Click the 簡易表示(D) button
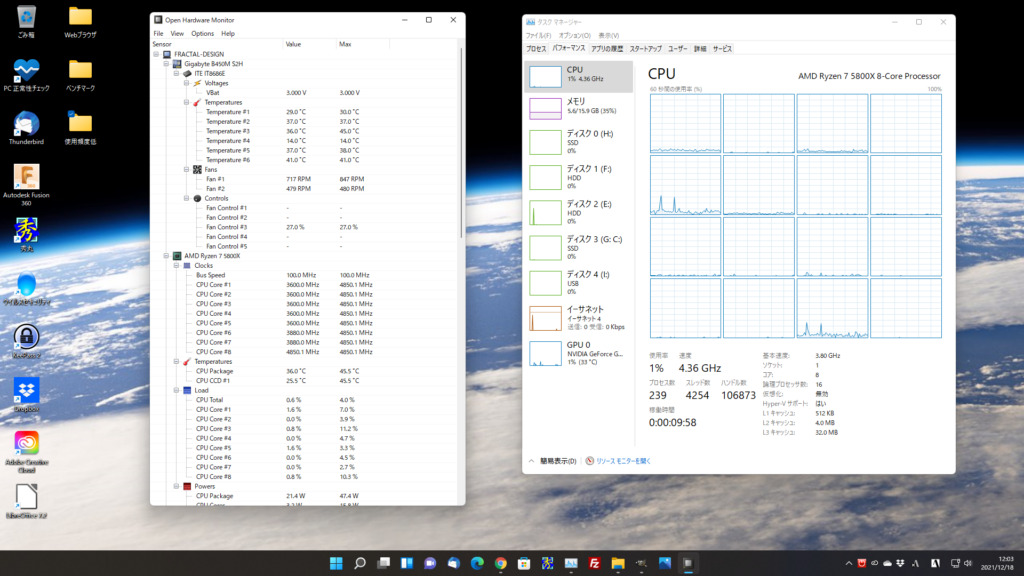 click(x=552, y=461)
